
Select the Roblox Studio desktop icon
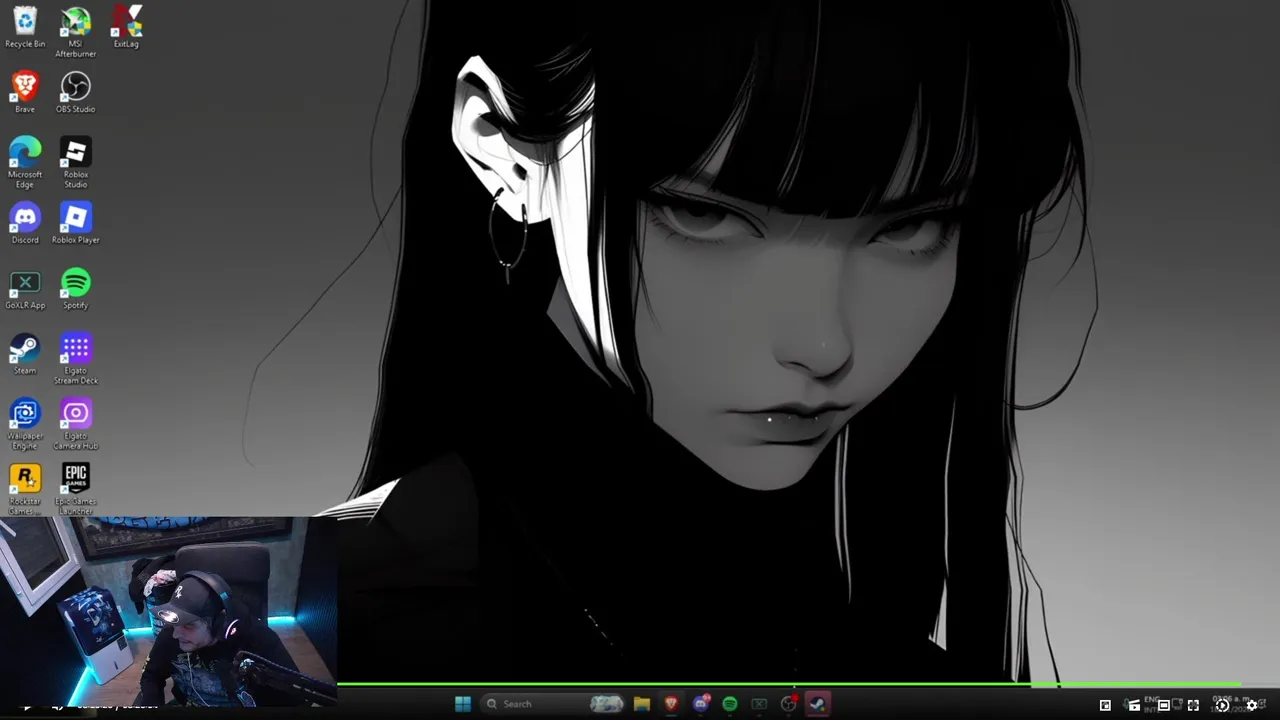tap(75, 163)
